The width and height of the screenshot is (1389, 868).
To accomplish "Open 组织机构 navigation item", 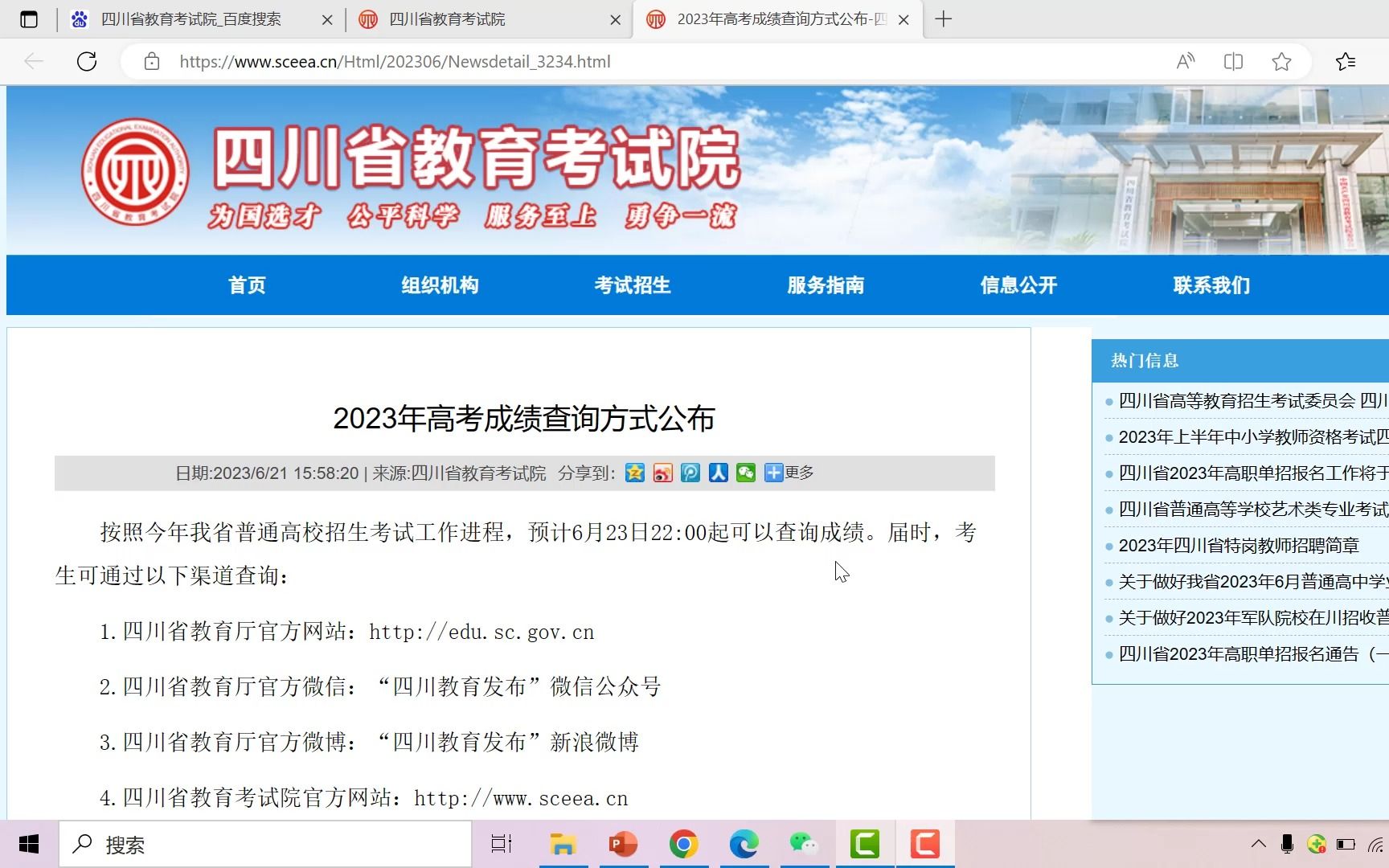I will click(440, 285).
